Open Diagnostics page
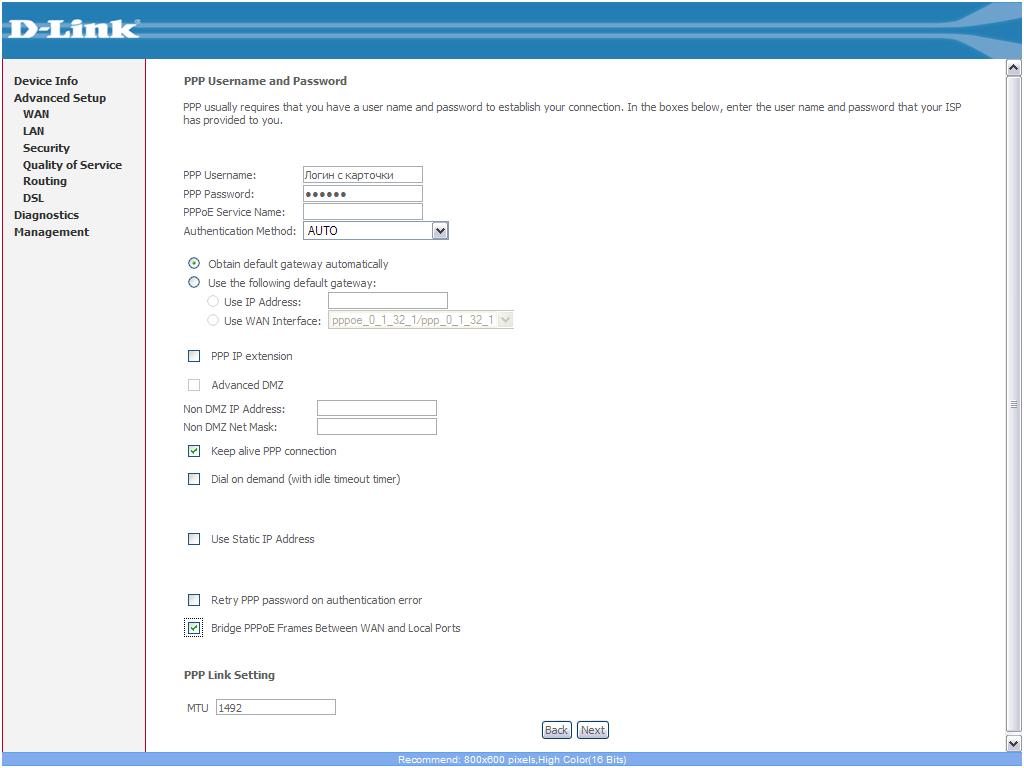The width and height of the screenshot is (1024, 768). coord(46,216)
